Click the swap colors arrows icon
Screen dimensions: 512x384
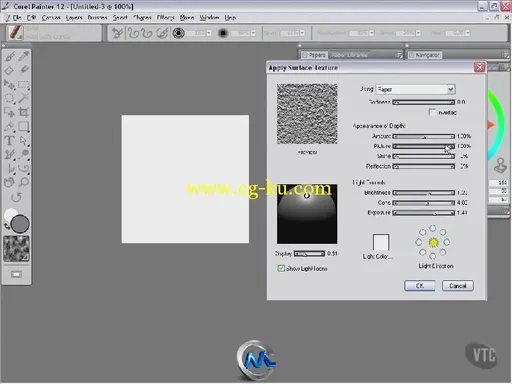[x=6, y=227]
